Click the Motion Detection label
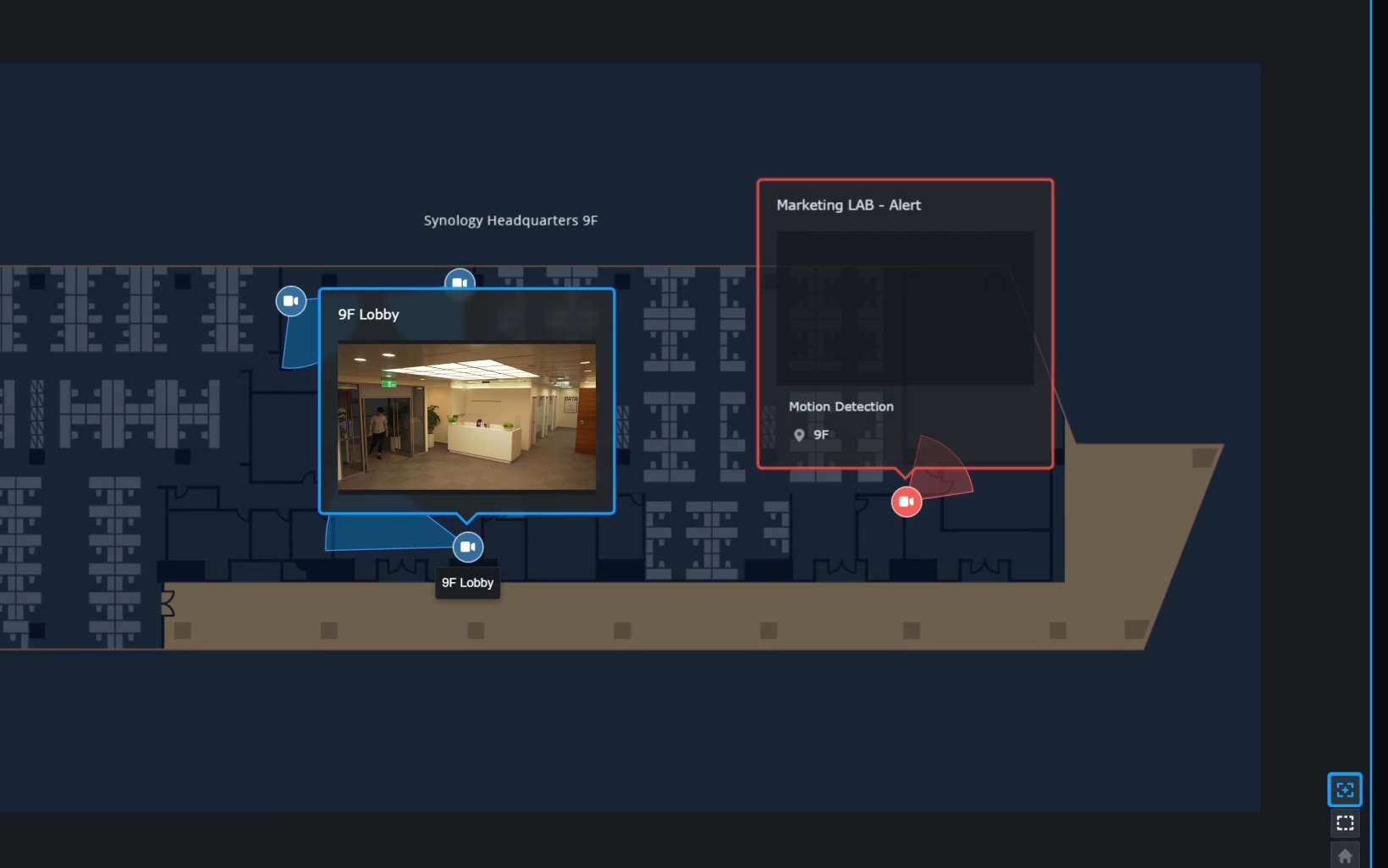The width and height of the screenshot is (1388, 868). tap(841, 407)
